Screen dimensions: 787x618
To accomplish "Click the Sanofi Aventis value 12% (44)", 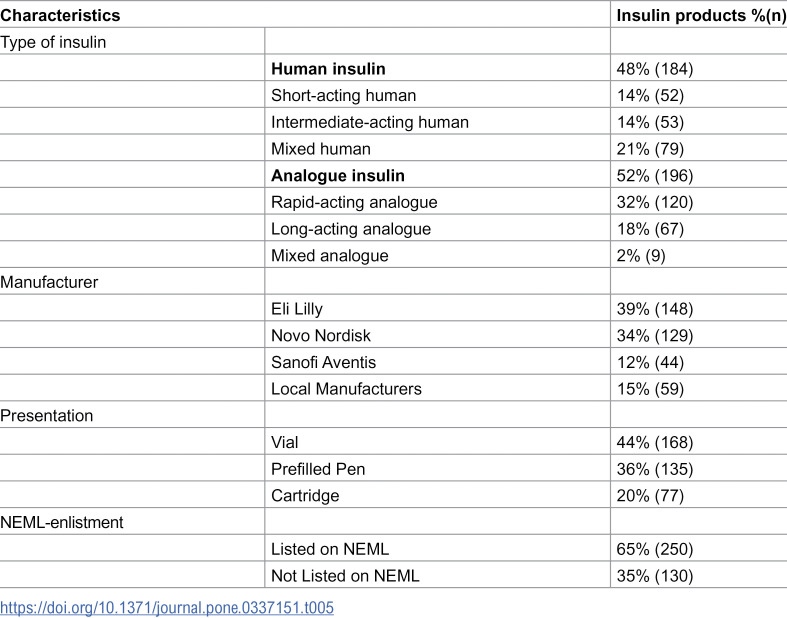I will 650,362.
